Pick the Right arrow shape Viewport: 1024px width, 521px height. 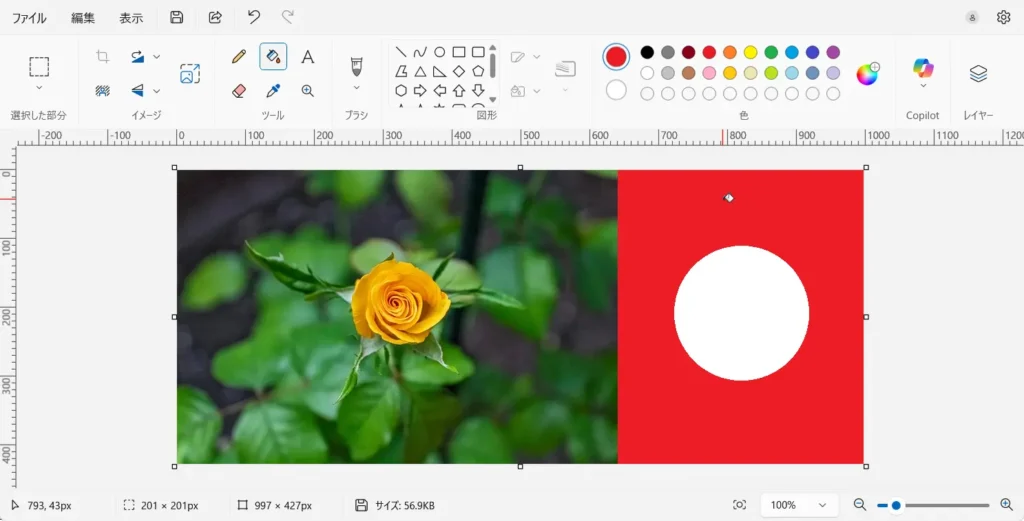point(420,90)
